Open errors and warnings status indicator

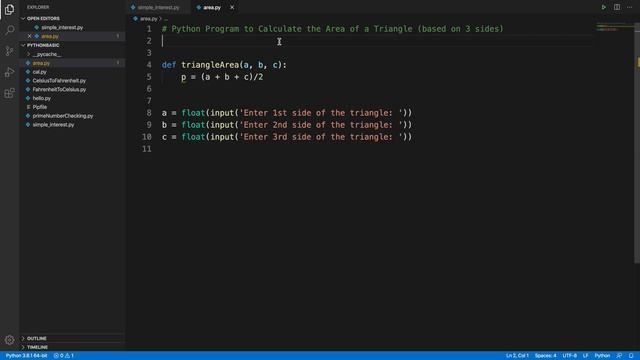click(64, 356)
